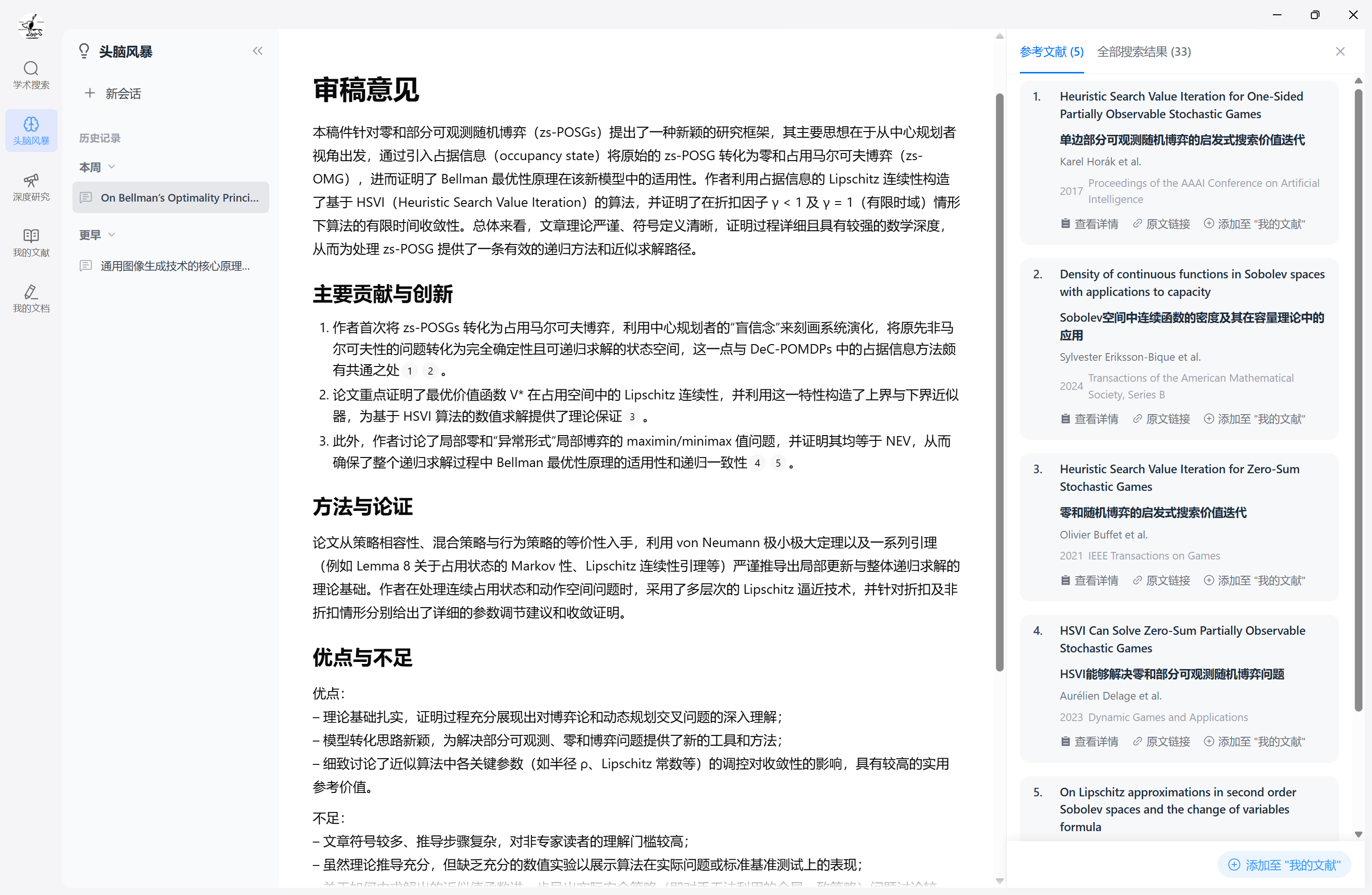Select the 头脑风暴 brain icon in sidebar
Screen dimensions: 1372x895
point(31,124)
